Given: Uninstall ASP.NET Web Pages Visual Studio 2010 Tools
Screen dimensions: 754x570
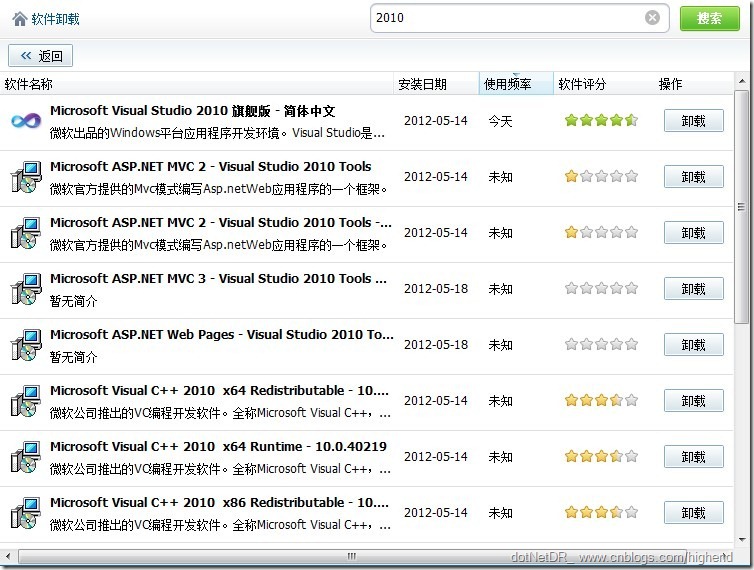Looking at the screenshot, I should point(693,344).
